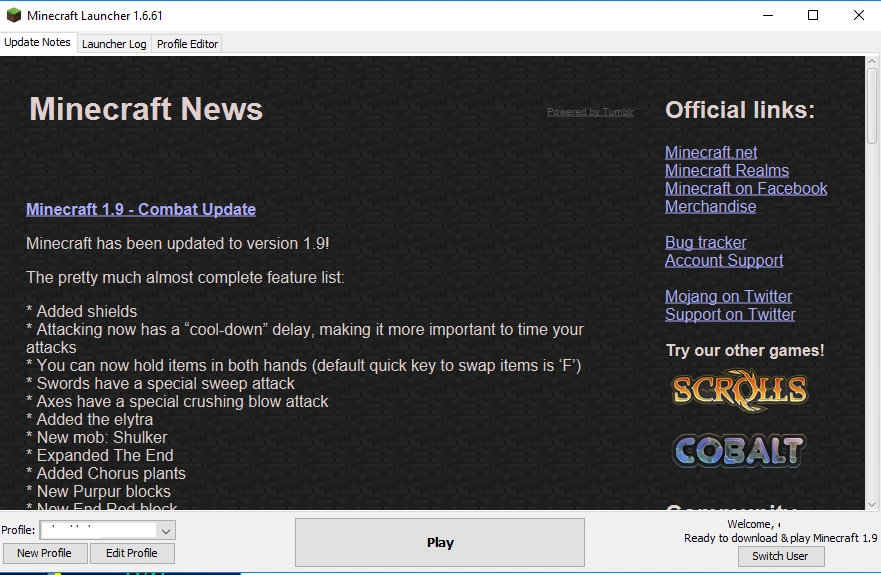Click '* Added Chorus plants' line
The height and width of the screenshot is (575, 881).
[106, 473]
